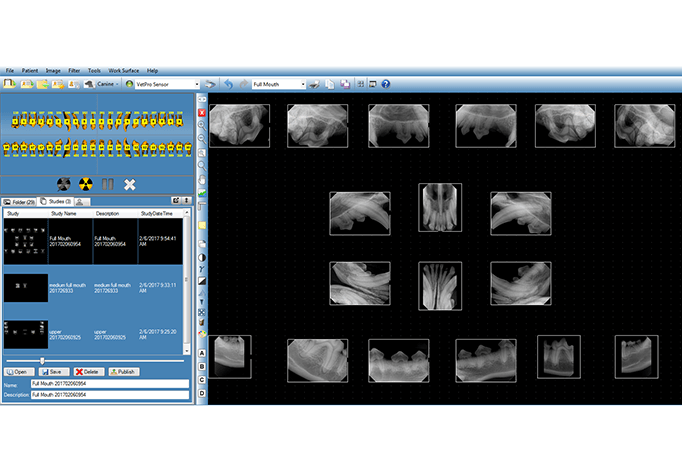Viewport: 682px width, 472px height.
Task: Toggle preset A button
Action: (x=202, y=353)
